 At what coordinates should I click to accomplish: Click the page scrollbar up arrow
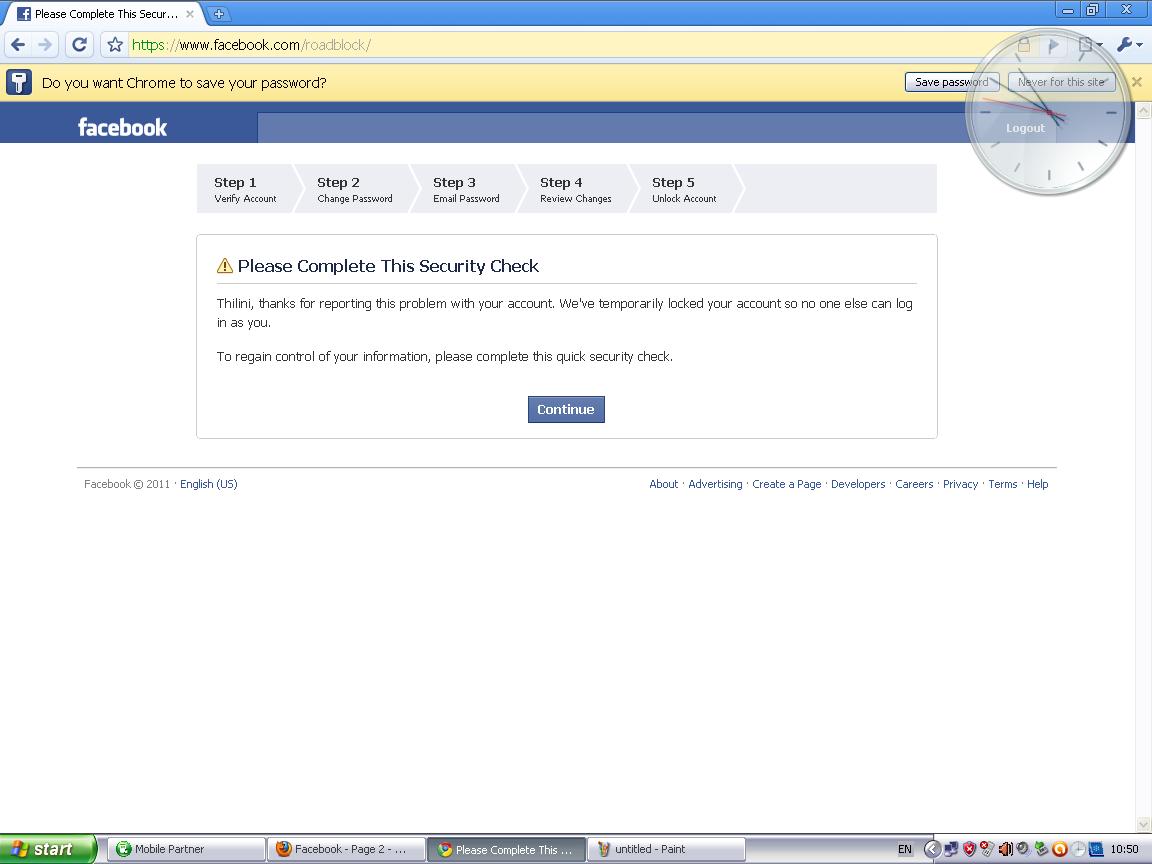[x=1143, y=111]
